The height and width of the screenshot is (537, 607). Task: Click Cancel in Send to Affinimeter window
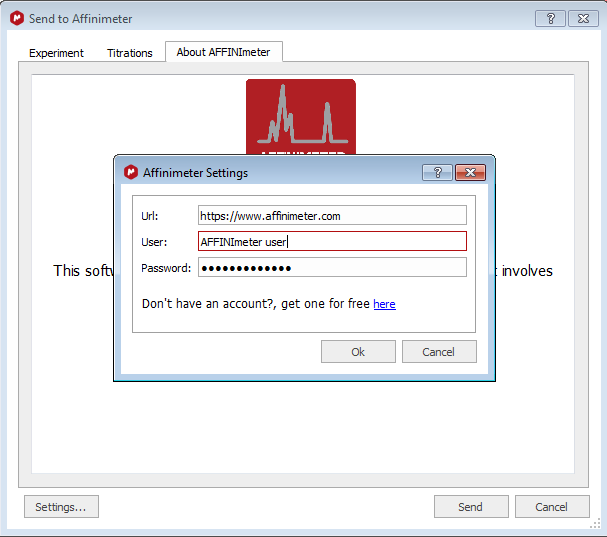click(552, 506)
